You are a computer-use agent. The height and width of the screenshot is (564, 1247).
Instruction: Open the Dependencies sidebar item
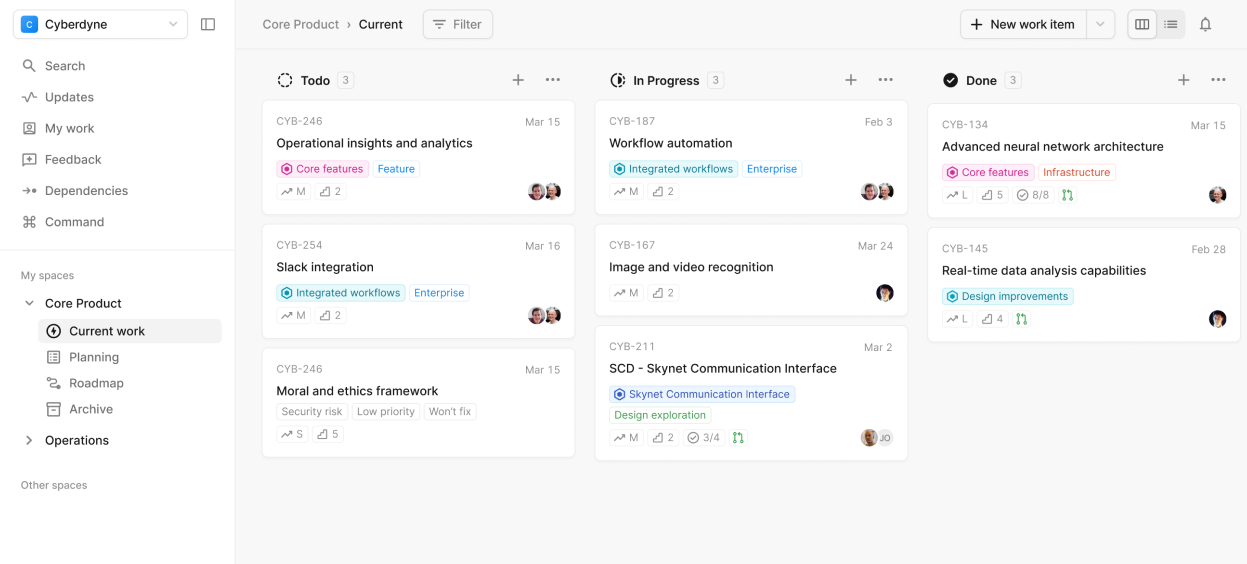(x=86, y=191)
